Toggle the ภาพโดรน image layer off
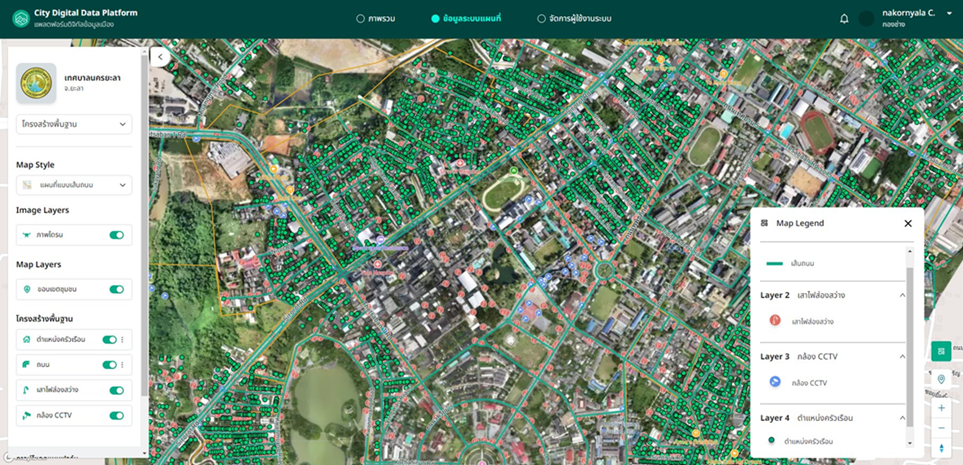963x465 pixels. coord(116,235)
